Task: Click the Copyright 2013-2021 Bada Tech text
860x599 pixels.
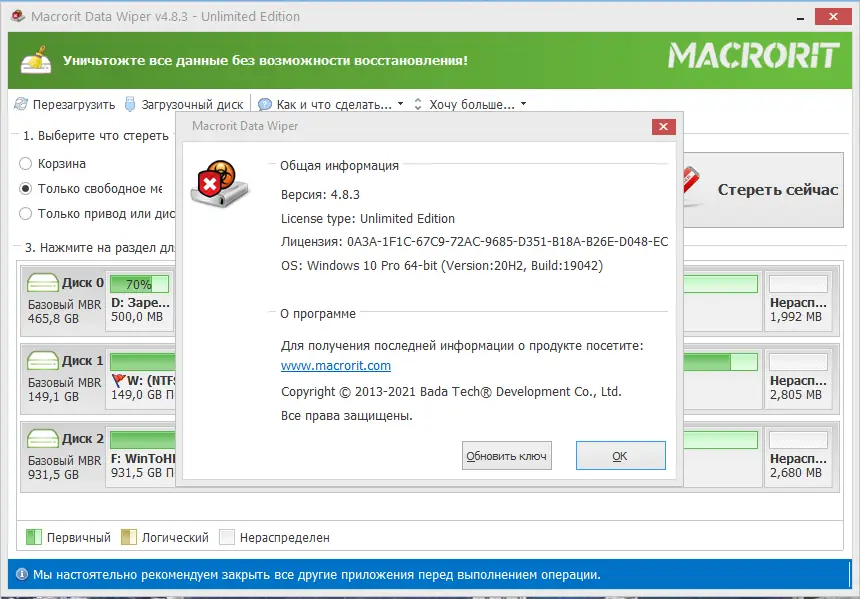Action: pos(451,392)
